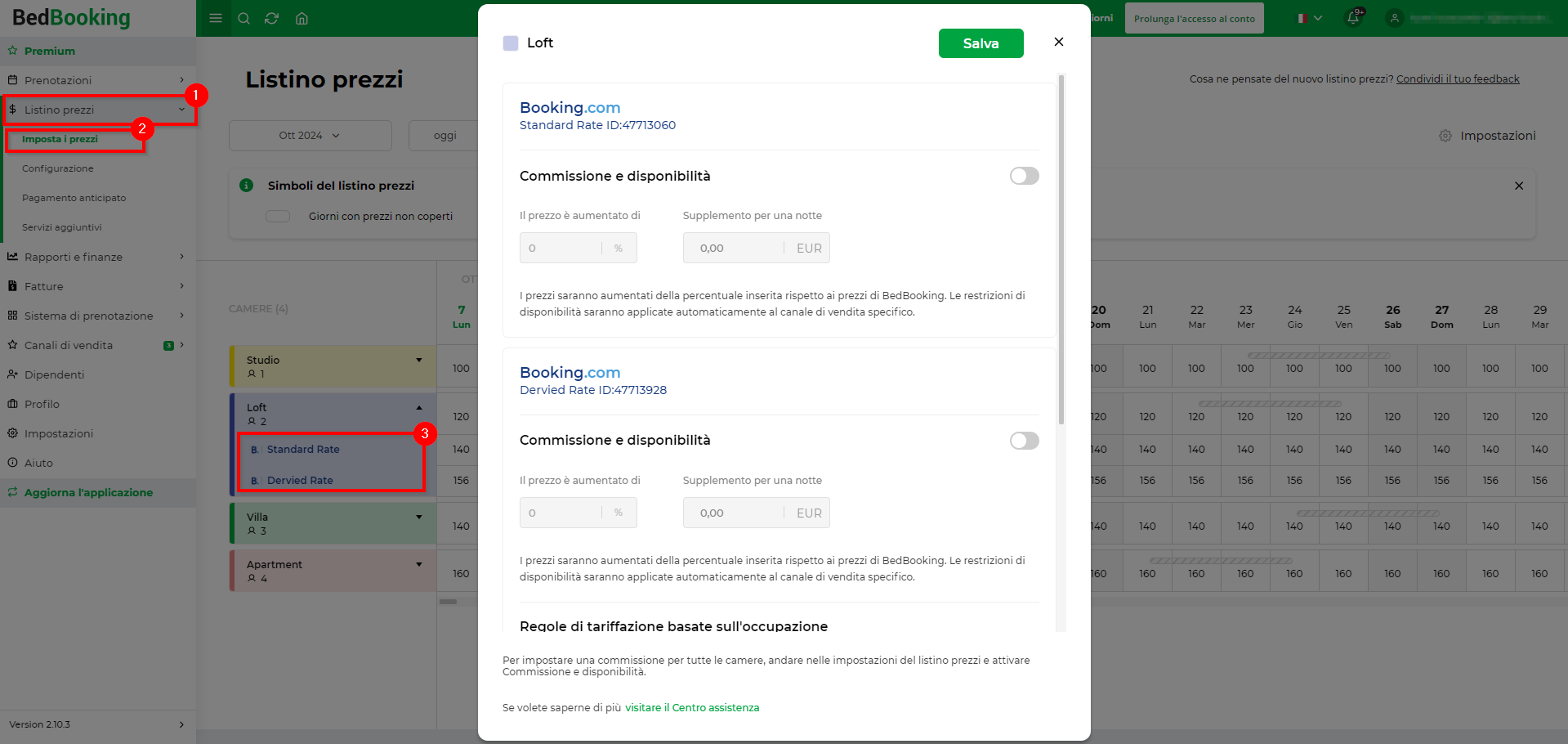
Task: Click the oggi button
Action: 445,136
